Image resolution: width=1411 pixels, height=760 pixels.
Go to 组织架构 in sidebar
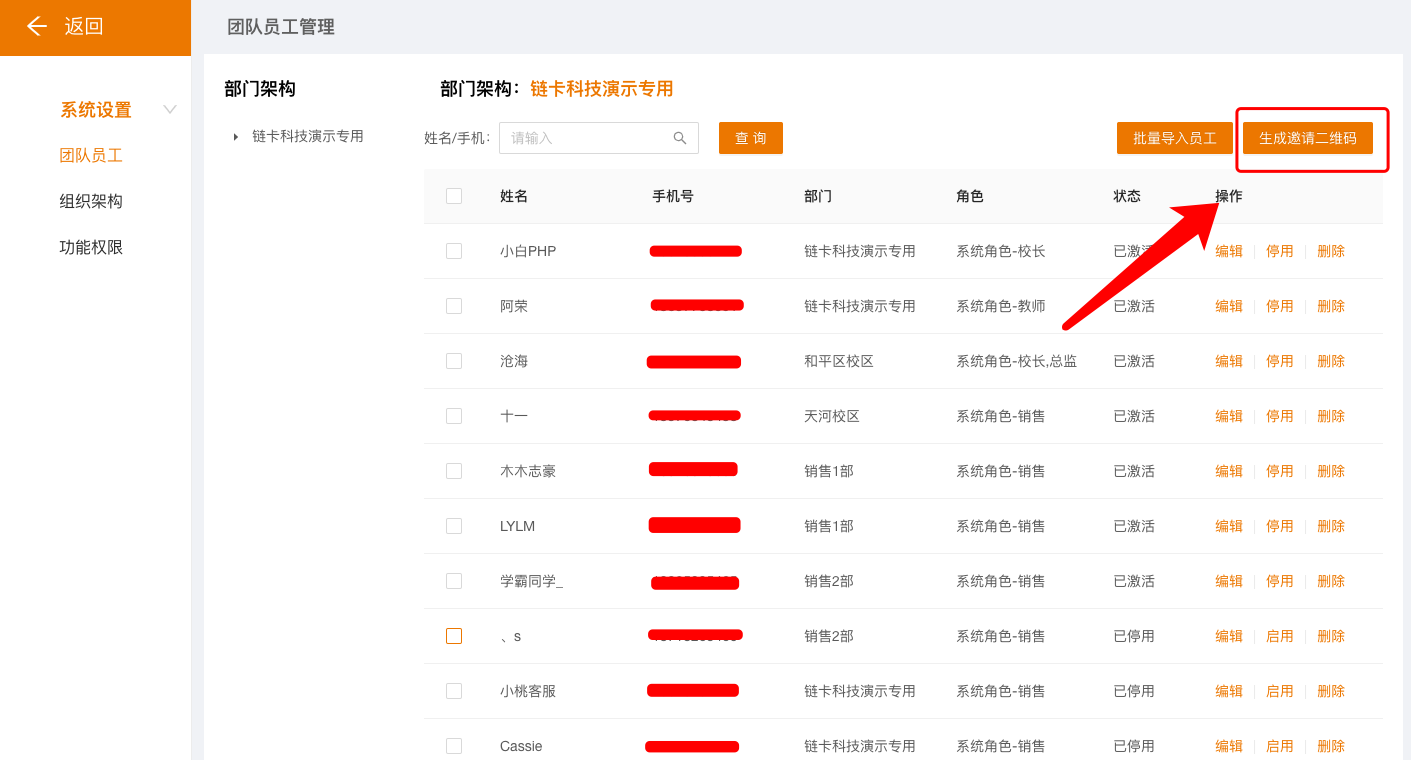91,201
